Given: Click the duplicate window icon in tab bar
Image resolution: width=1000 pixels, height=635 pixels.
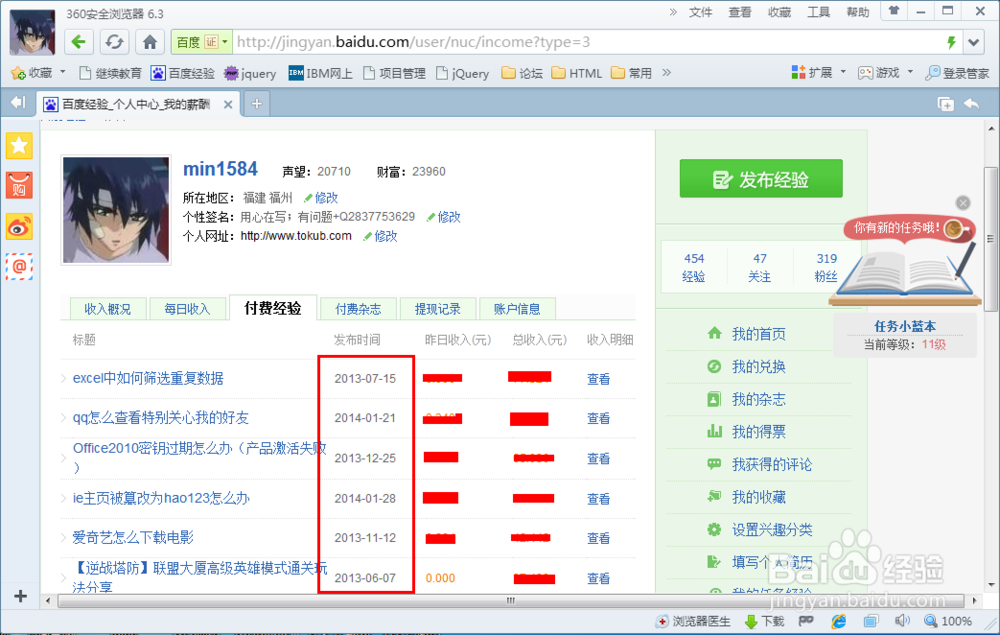Looking at the screenshot, I should pyautogui.click(x=945, y=104).
